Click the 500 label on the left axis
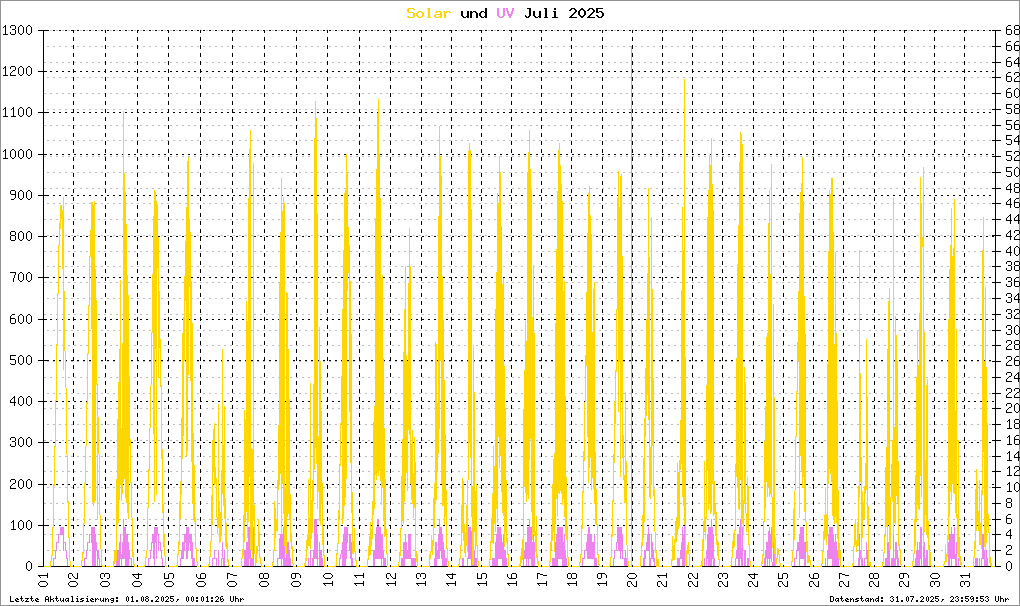Viewport: 1020px width, 606px height. coord(23,360)
